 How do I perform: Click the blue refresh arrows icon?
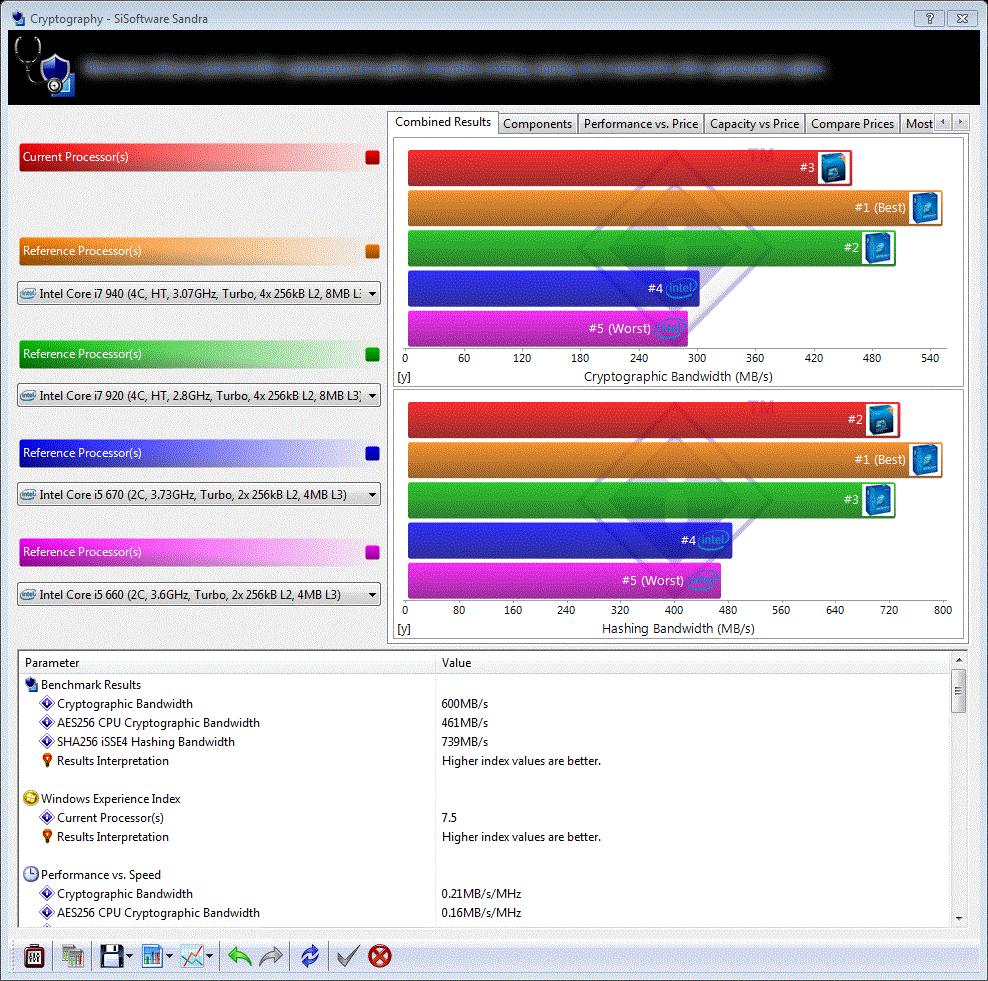[309, 956]
